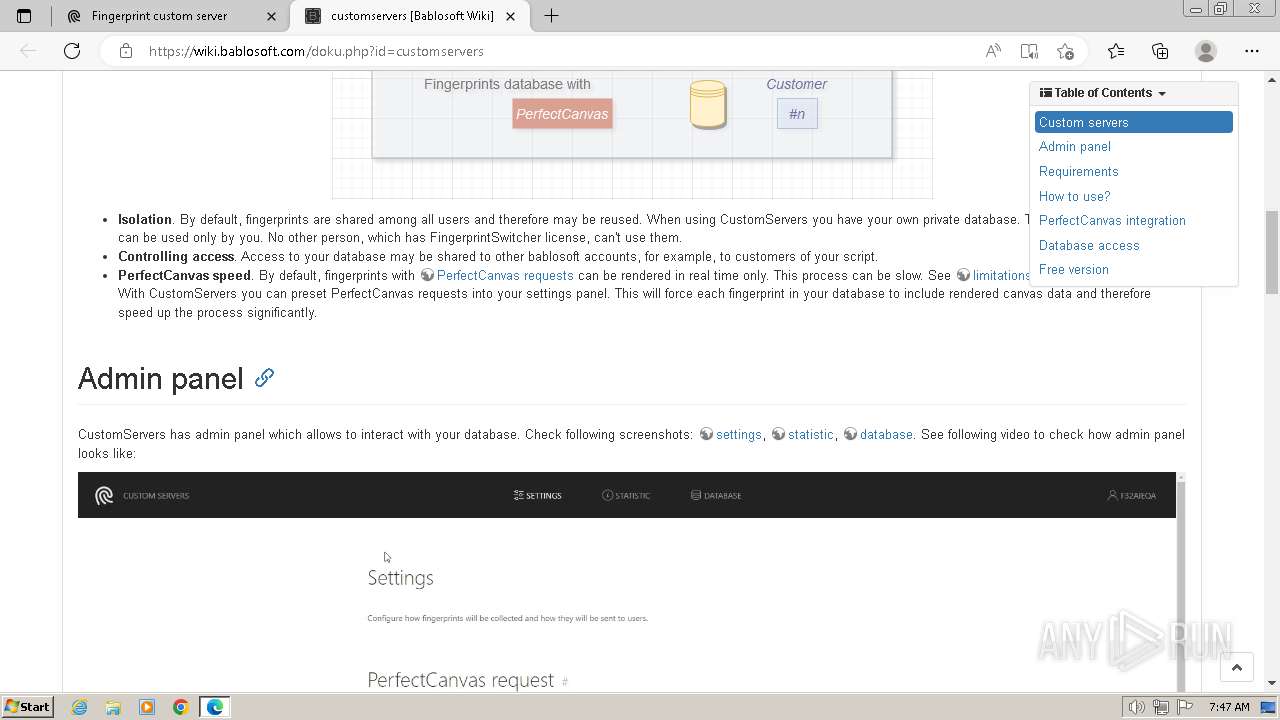1280x720 pixels.
Task: Select SETTINGS in admin panel video
Action: [x=538, y=496]
